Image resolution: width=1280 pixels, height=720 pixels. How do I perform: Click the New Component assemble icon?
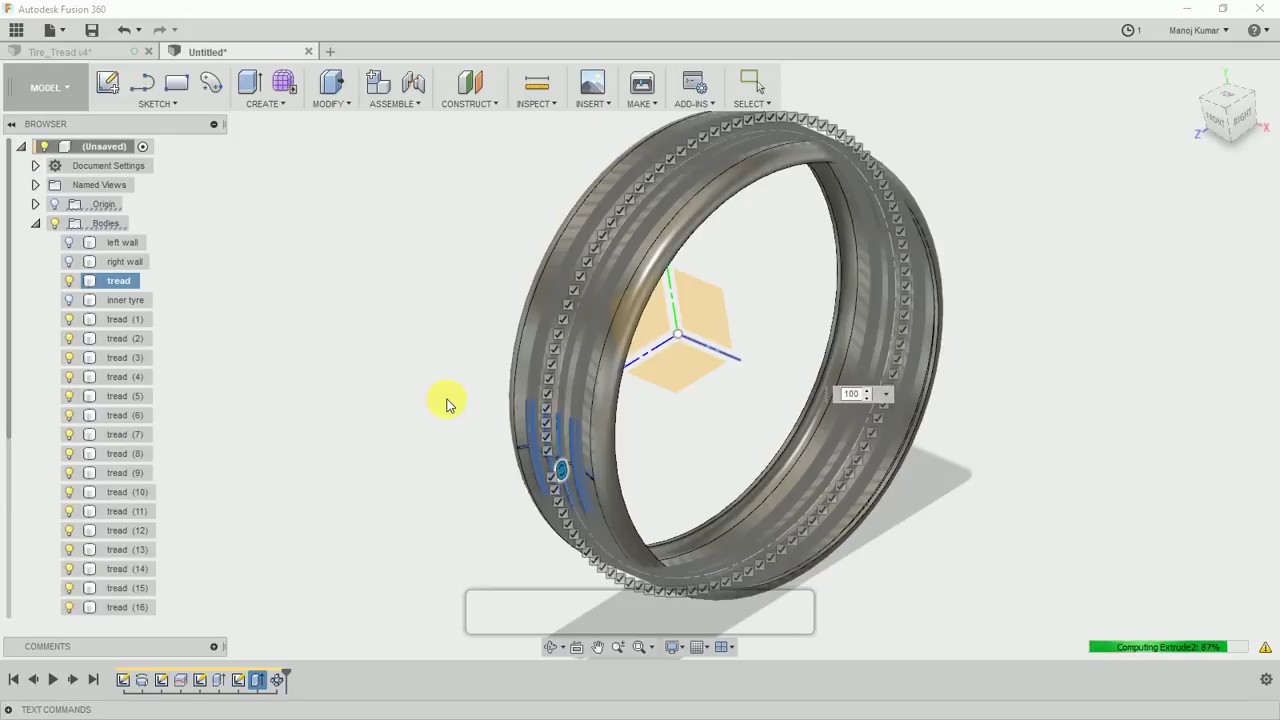[x=378, y=82]
